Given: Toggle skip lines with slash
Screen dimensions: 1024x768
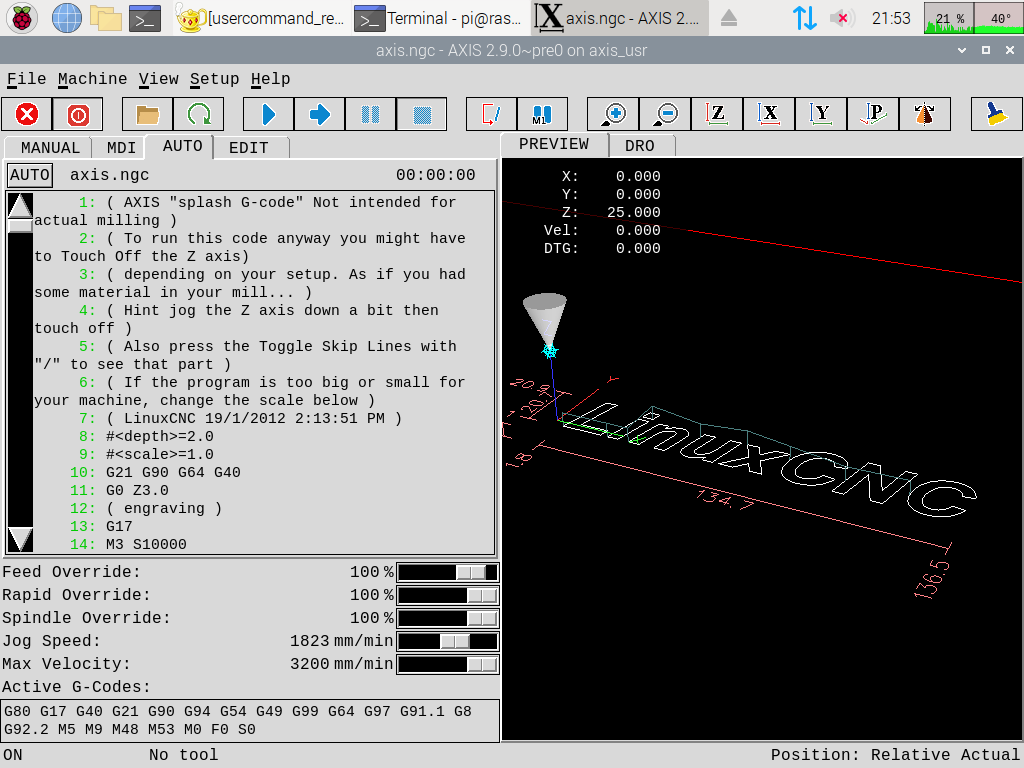Looking at the screenshot, I should [x=491, y=114].
